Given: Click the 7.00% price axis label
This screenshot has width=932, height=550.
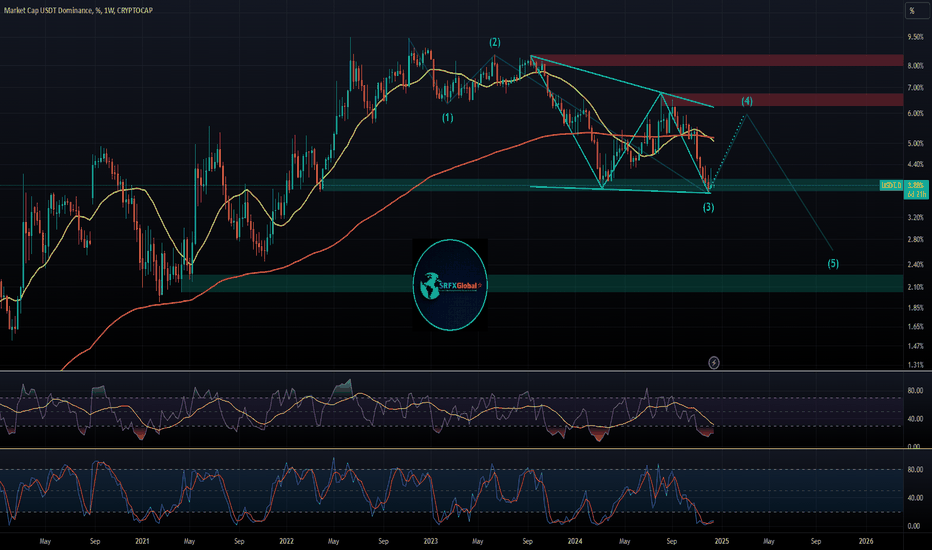Looking at the screenshot, I should point(915,88).
